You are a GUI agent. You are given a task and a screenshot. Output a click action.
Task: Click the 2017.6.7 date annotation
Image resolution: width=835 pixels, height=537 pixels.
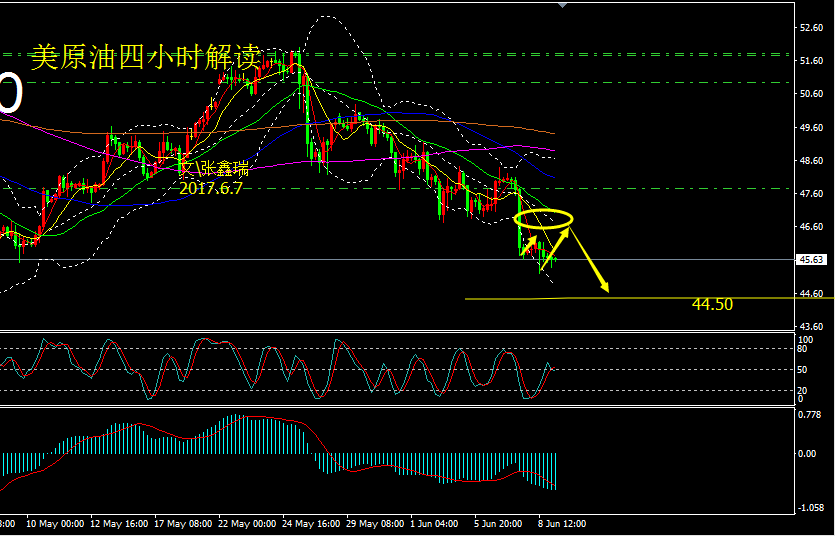[212, 186]
